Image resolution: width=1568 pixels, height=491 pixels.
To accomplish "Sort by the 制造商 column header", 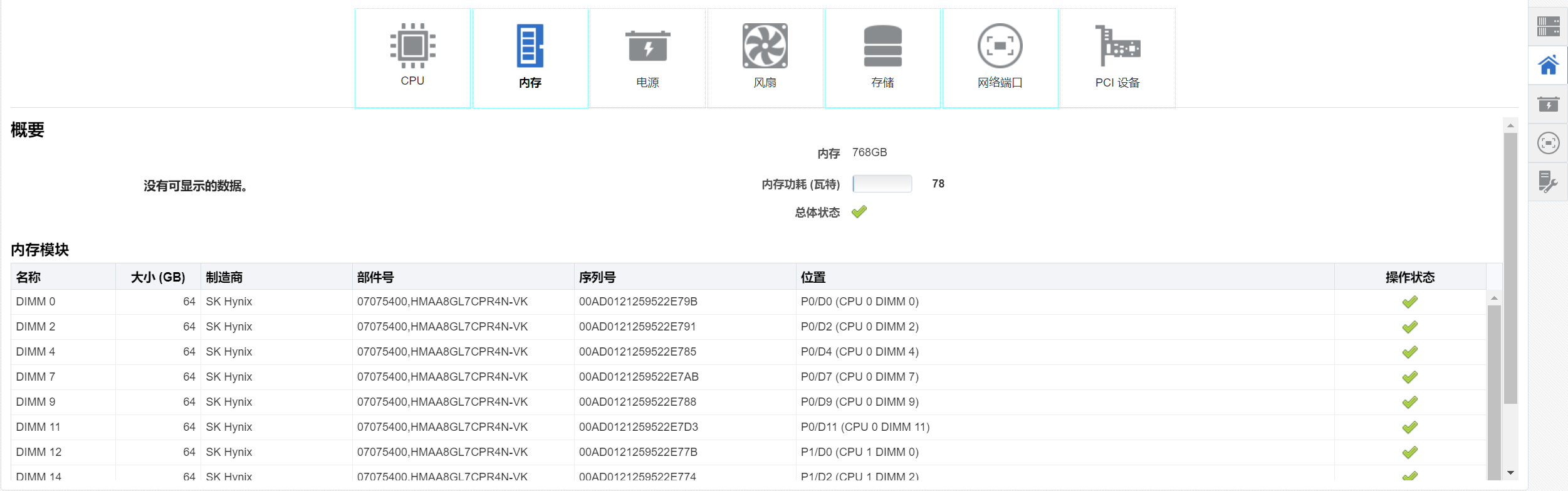I will point(276,277).
